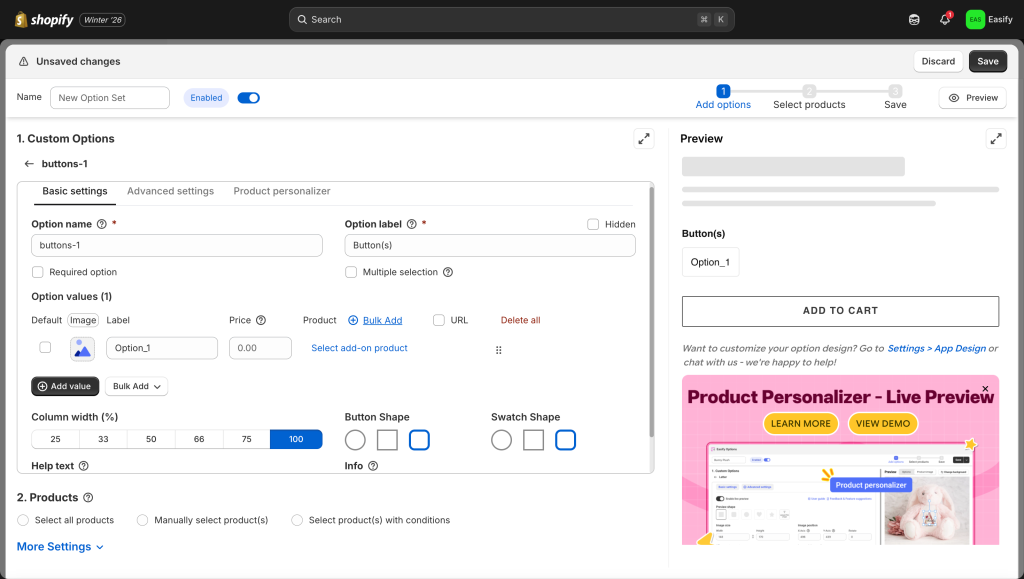
Task: Click the back arrow next to buttons-1
Action: coord(29,164)
